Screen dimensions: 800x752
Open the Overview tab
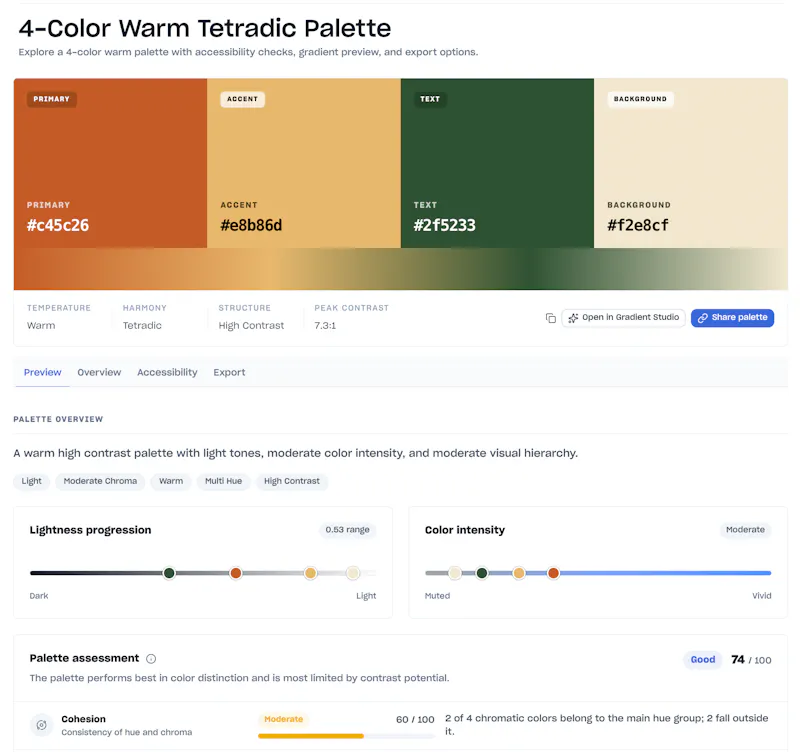coord(99,372)
